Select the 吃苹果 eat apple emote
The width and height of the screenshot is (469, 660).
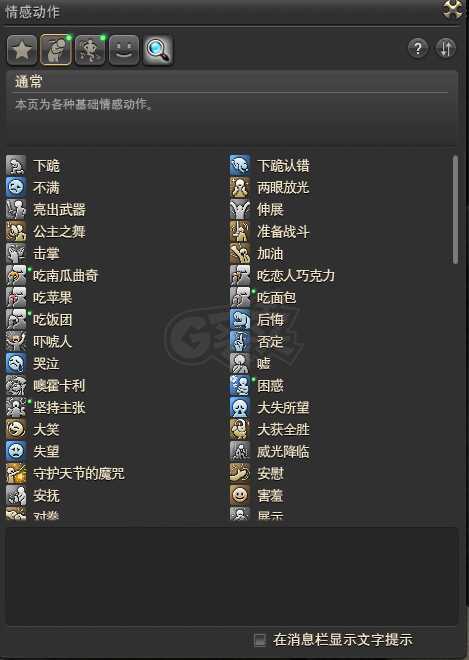point(40,297)
